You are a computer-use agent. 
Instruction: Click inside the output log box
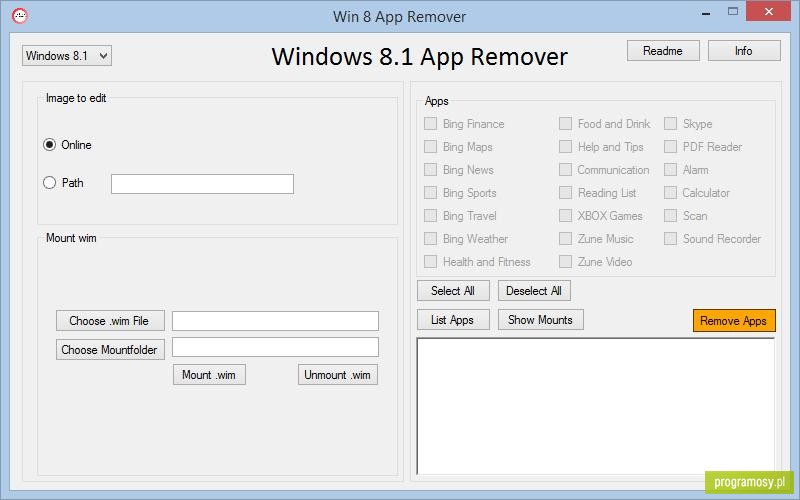coord(595,406)
